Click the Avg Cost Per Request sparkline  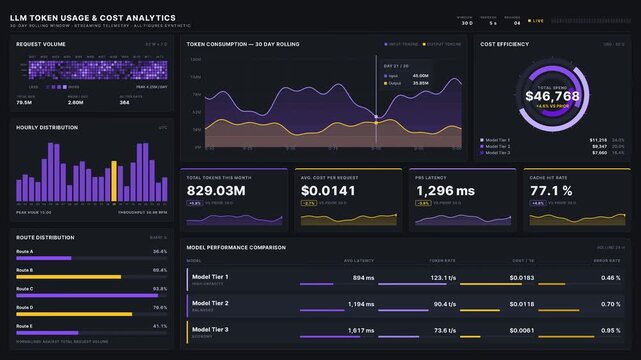pos(349,219)
